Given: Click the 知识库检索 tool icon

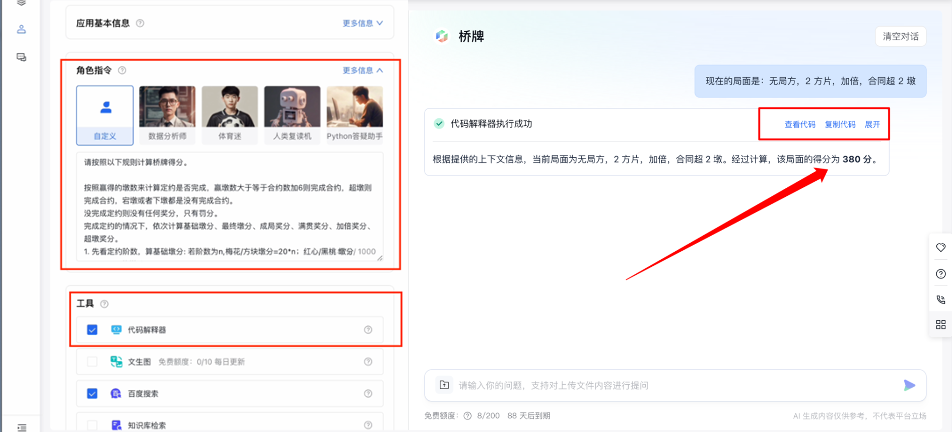Looking at the screenshot, I should pos(116,425).
